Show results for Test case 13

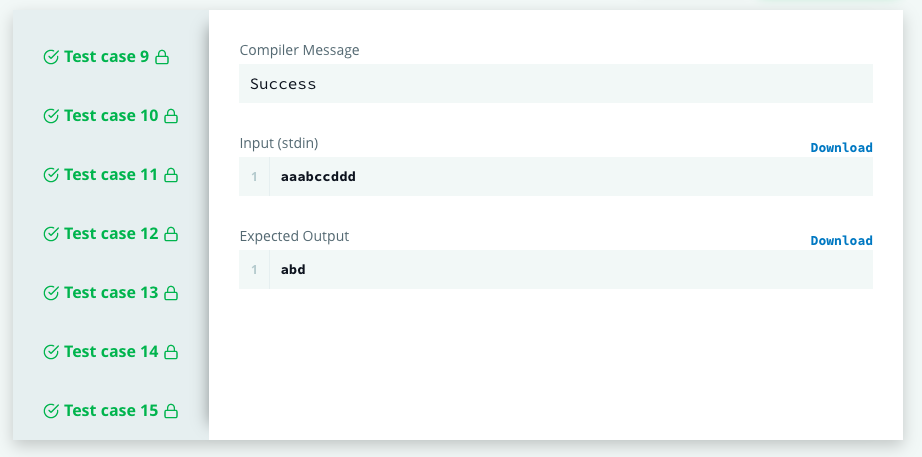click(x=111, y=292)
